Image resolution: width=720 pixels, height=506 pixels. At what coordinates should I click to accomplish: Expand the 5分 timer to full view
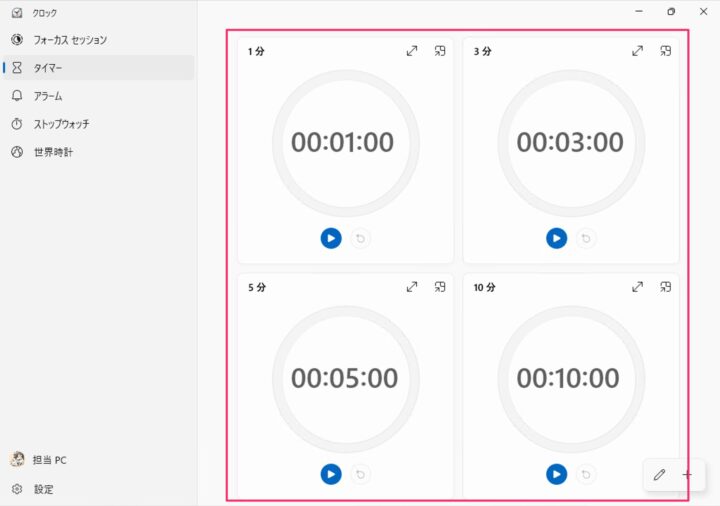411,287
